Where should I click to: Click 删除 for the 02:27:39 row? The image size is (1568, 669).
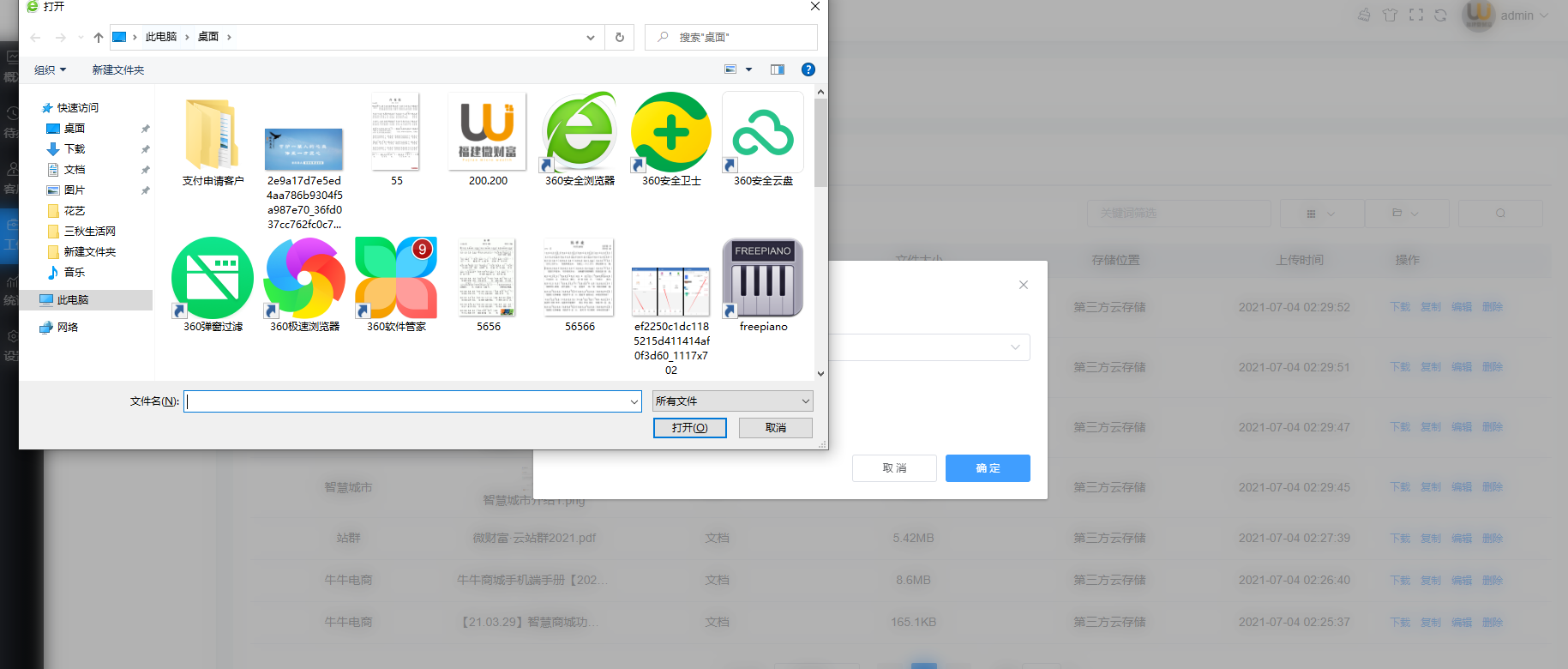pyautogui.click(x=1493, y=539)
